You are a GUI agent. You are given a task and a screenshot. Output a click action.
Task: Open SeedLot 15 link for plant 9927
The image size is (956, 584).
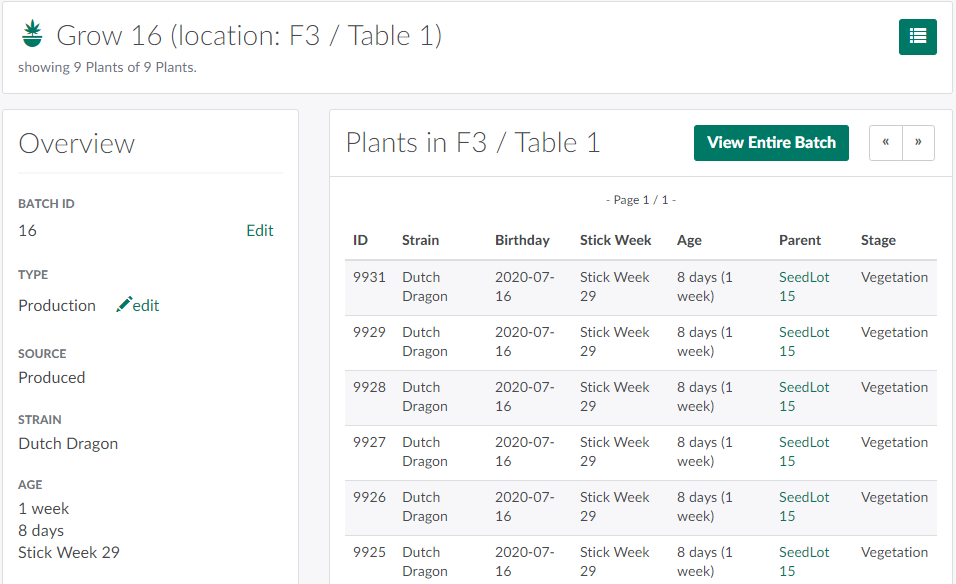tap(804, 452)
